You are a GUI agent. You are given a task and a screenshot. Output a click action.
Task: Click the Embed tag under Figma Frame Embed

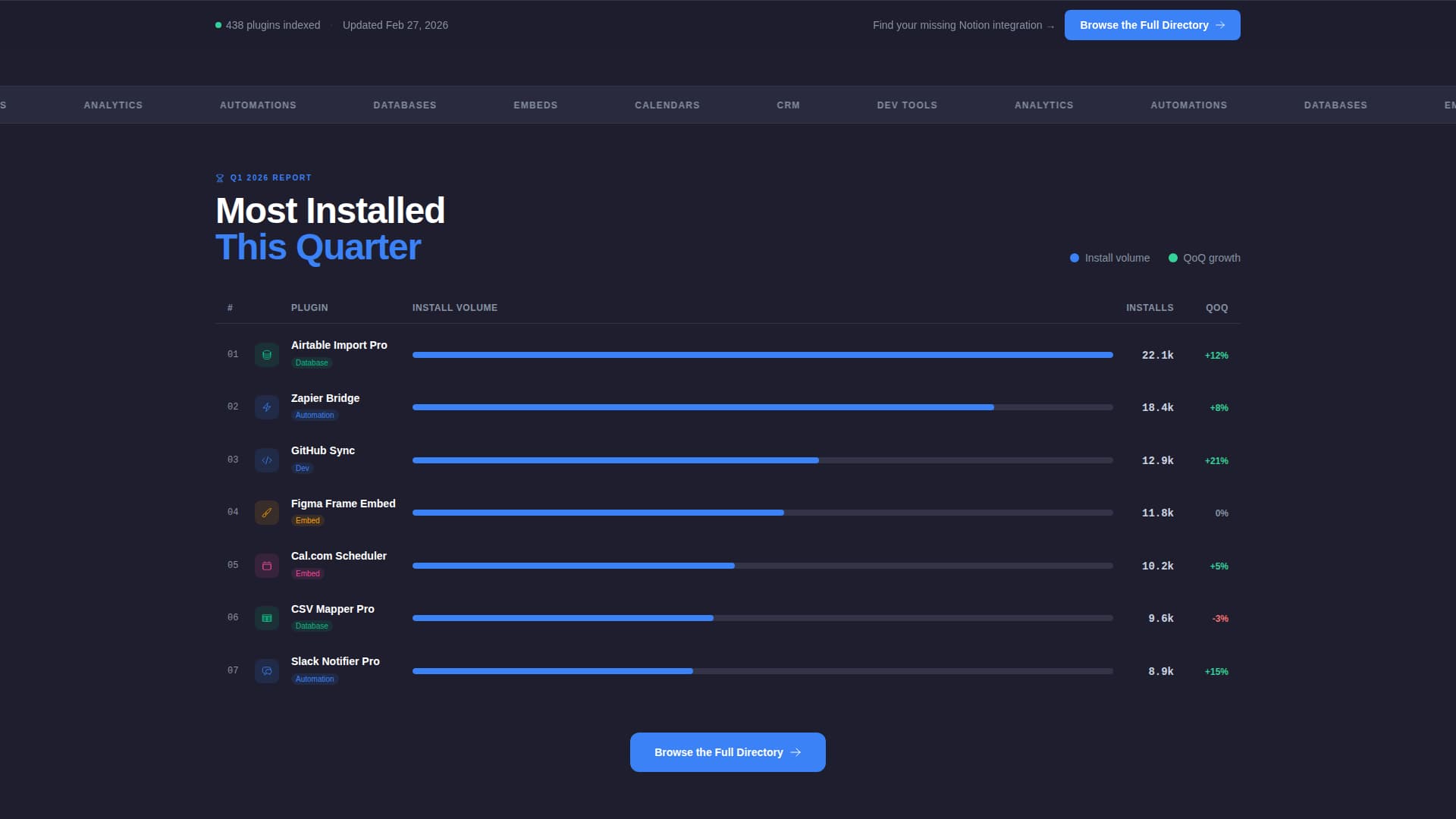[x=308, y=521]
